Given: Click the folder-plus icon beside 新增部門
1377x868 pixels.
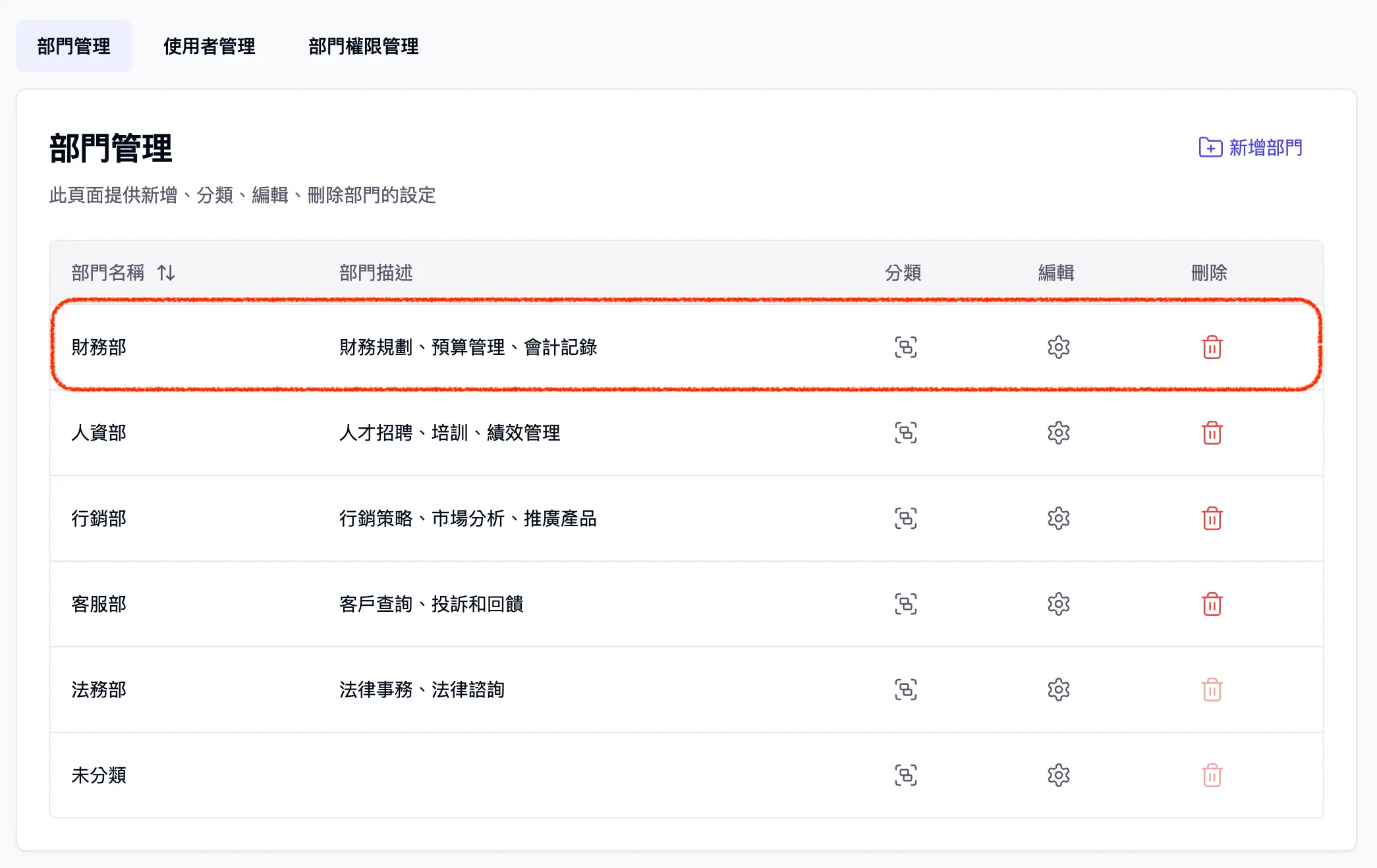Looking at the screenshot, I should pyautogui.click(x=1210, y=149).
